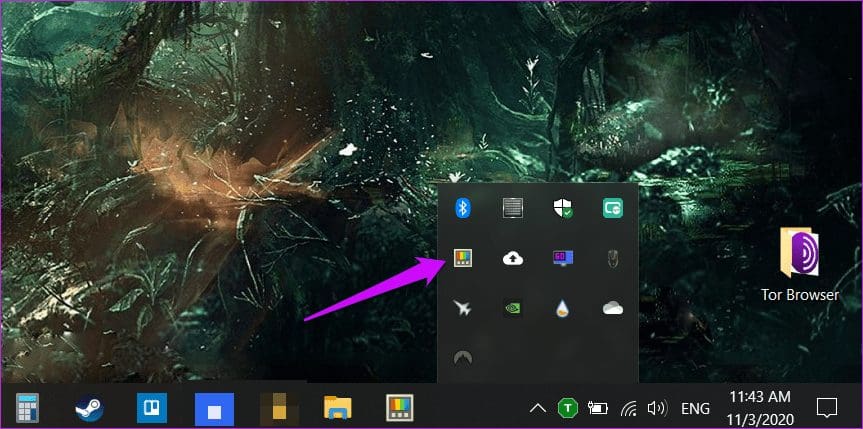Click the mouse device tray icon
Viewport: 863px width, 429px height.
coord(613,258)
